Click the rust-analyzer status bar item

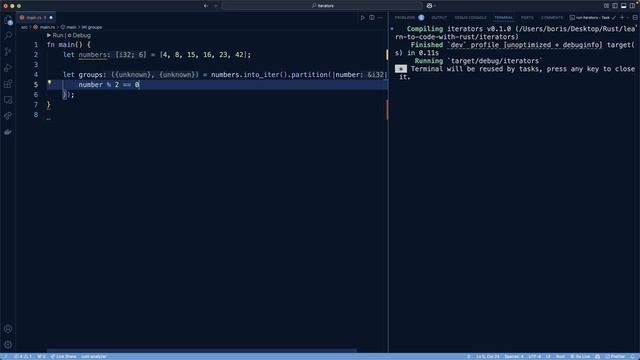pos(93,356)
